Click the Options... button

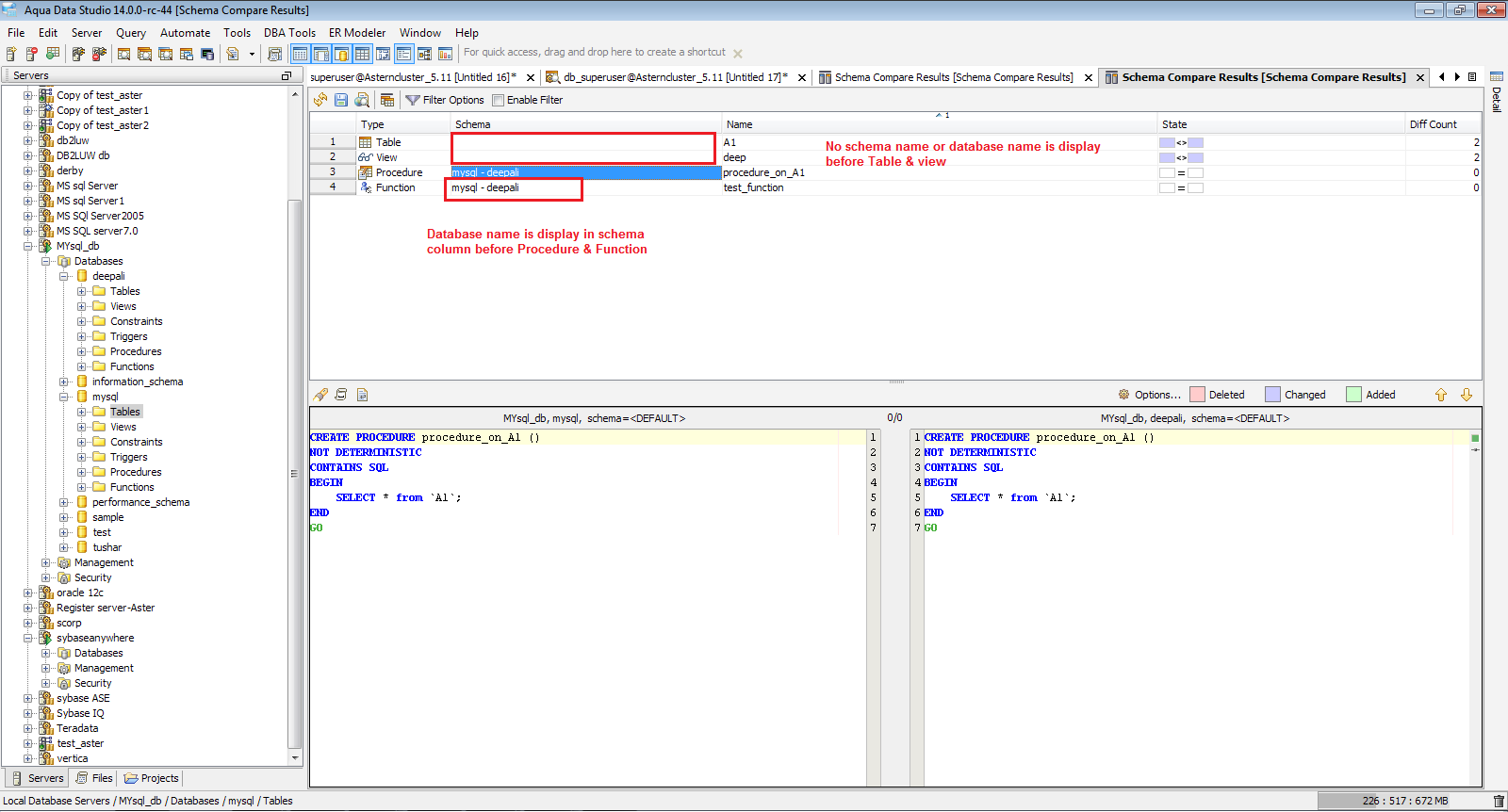point(1156,395)
